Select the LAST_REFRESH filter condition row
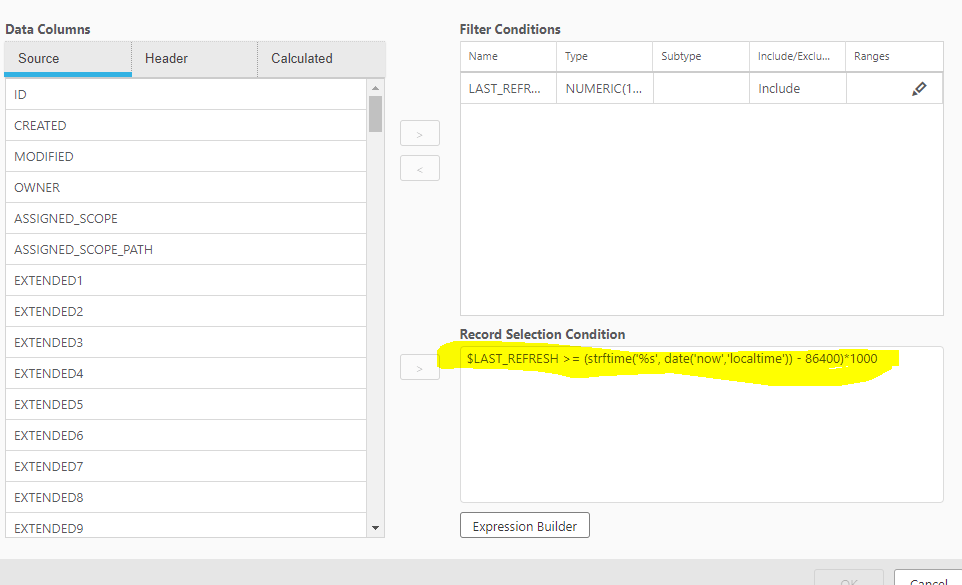 pyautogui.click(x=507, y=89)
